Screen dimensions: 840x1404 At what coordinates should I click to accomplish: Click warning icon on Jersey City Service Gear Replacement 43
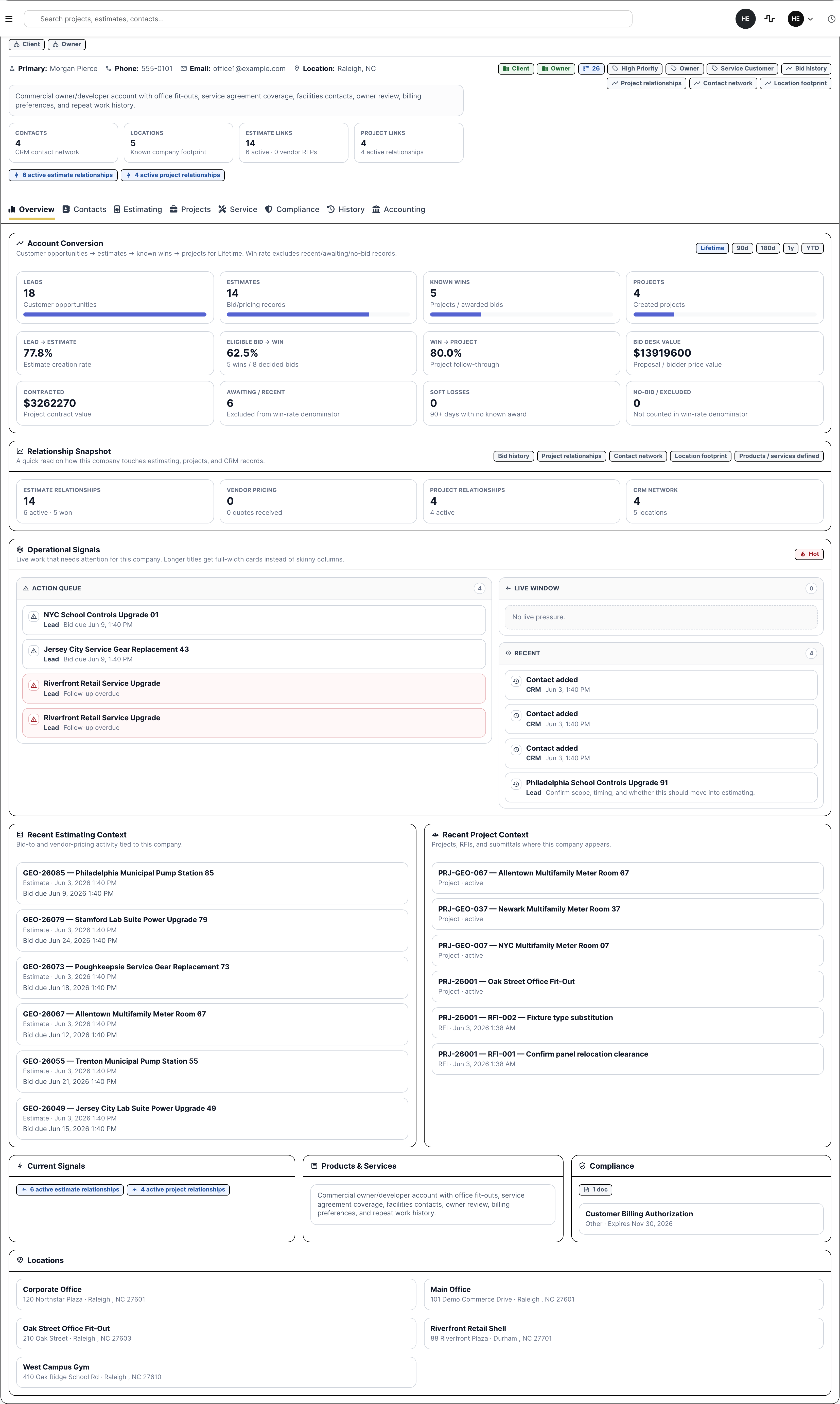(x=33, y=651)
